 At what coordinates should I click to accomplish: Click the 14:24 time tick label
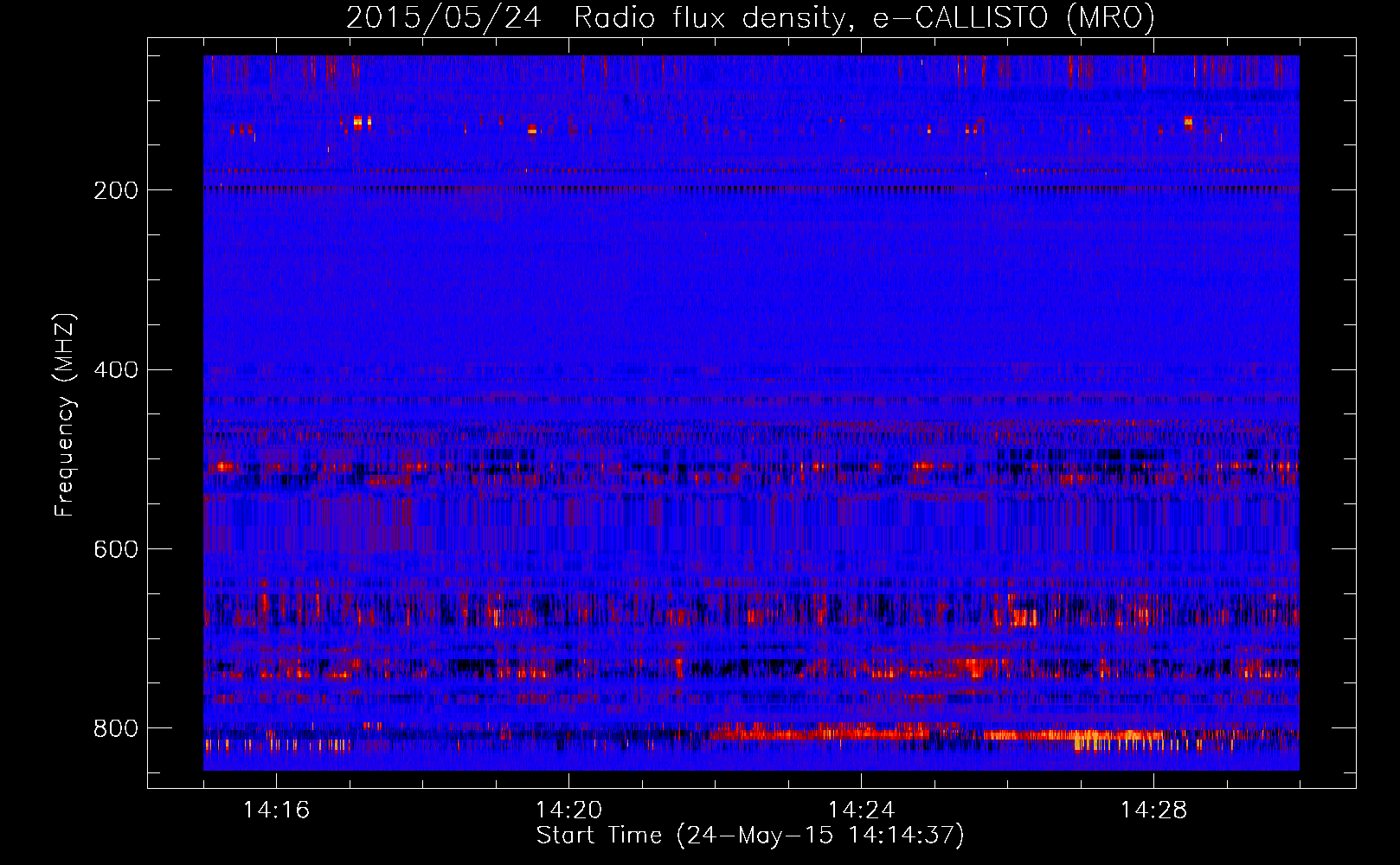861,811
